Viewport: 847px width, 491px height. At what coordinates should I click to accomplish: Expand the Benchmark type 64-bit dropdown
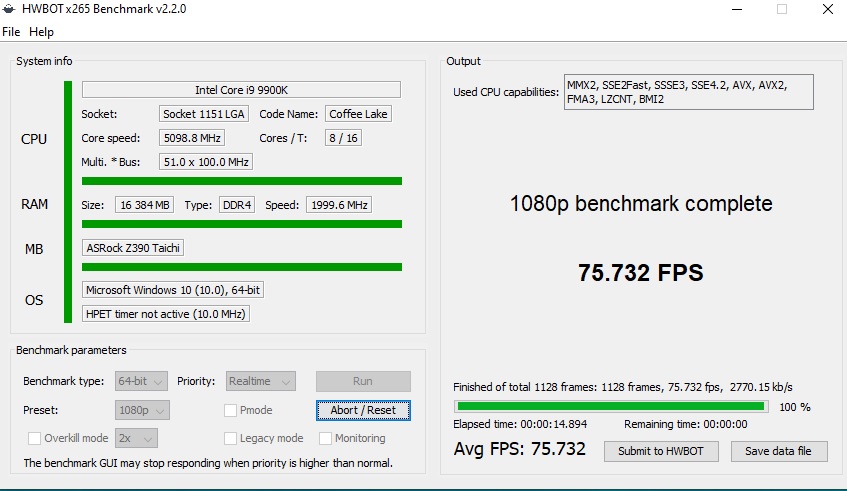pyautogui.click(x=141, y=381)
